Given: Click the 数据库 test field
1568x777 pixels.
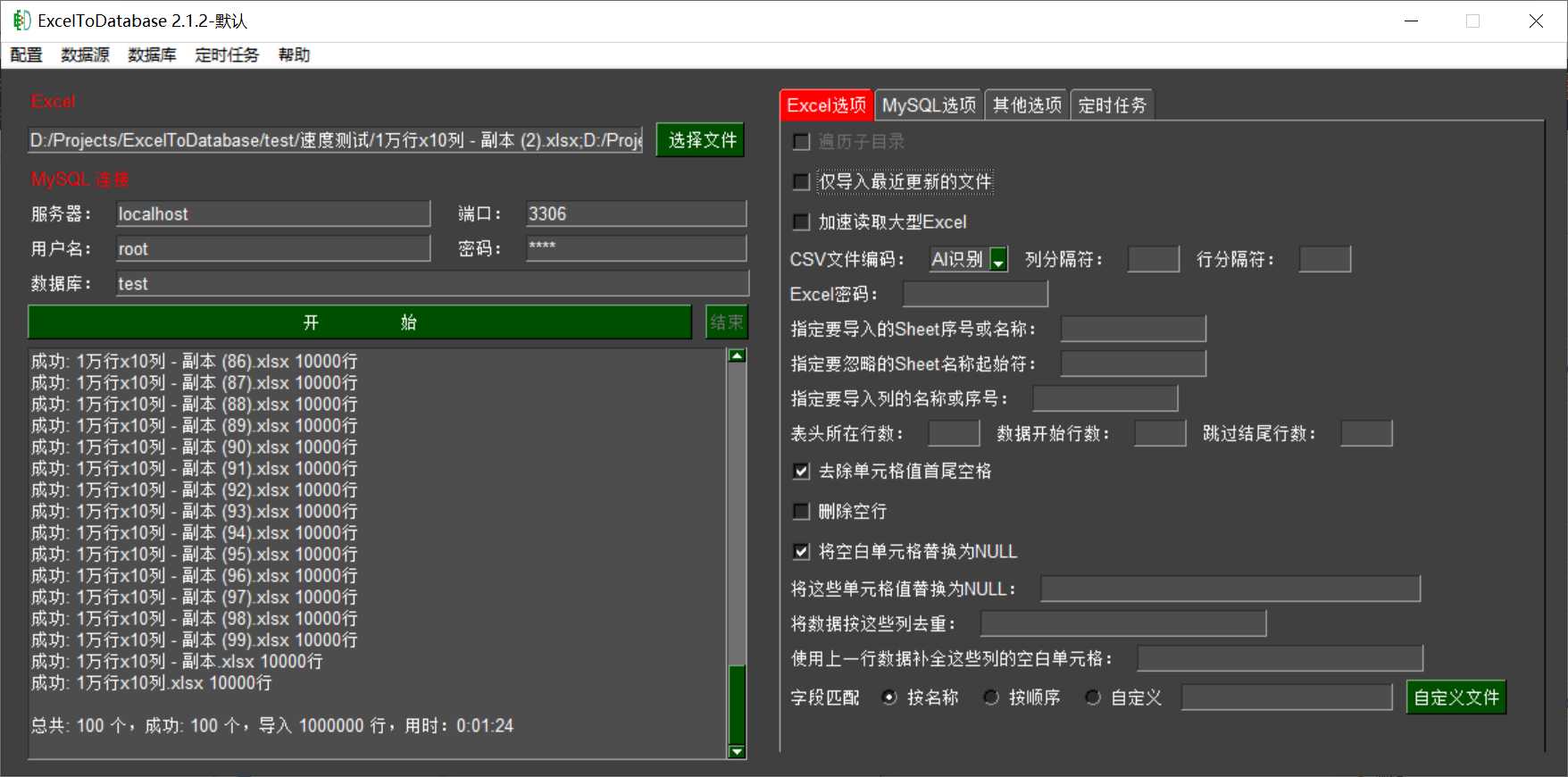Looking at the screenshot, I should click(x=432, y=284).
